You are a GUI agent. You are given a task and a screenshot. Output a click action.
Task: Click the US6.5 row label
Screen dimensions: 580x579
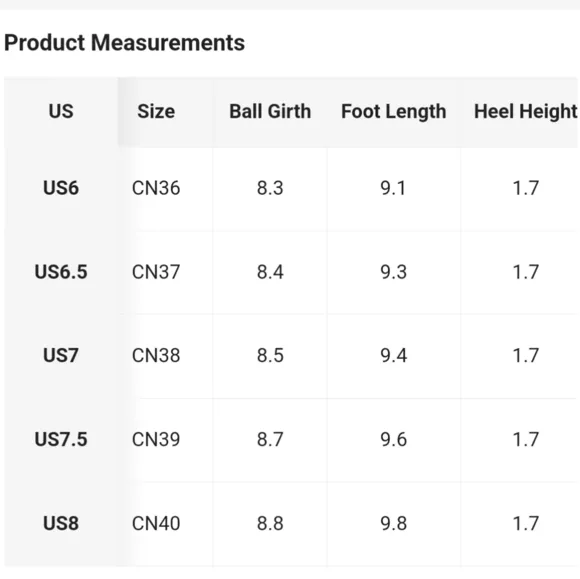click(61, 272)
